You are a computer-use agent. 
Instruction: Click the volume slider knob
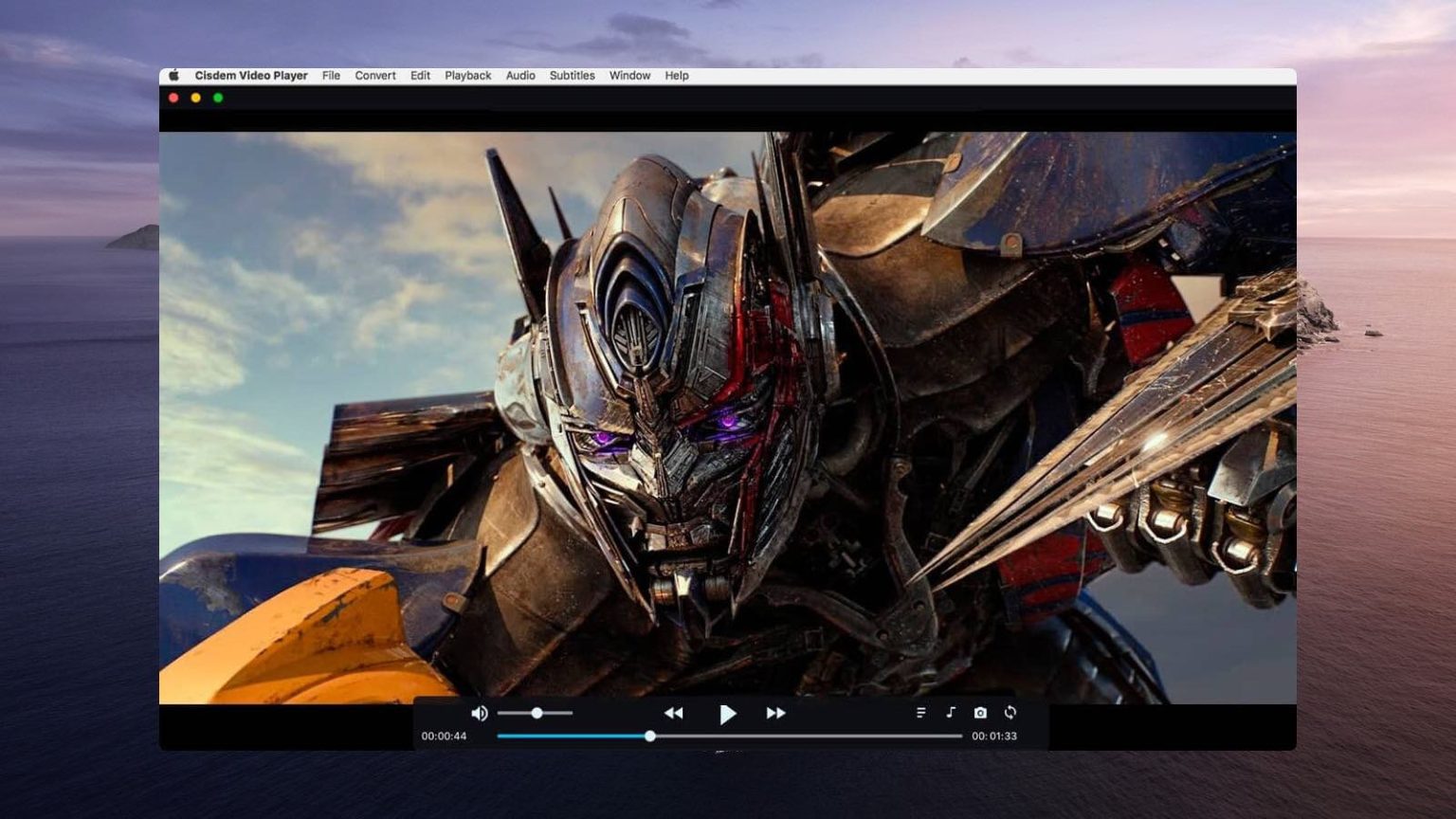point(537,713)
